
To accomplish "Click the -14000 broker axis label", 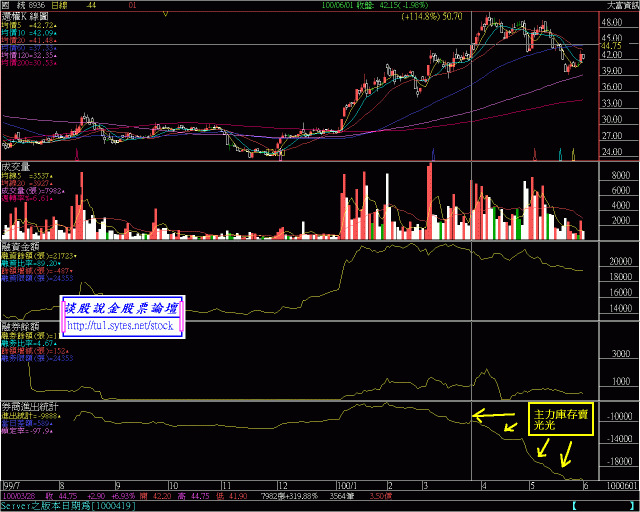I will coord(619,439).
